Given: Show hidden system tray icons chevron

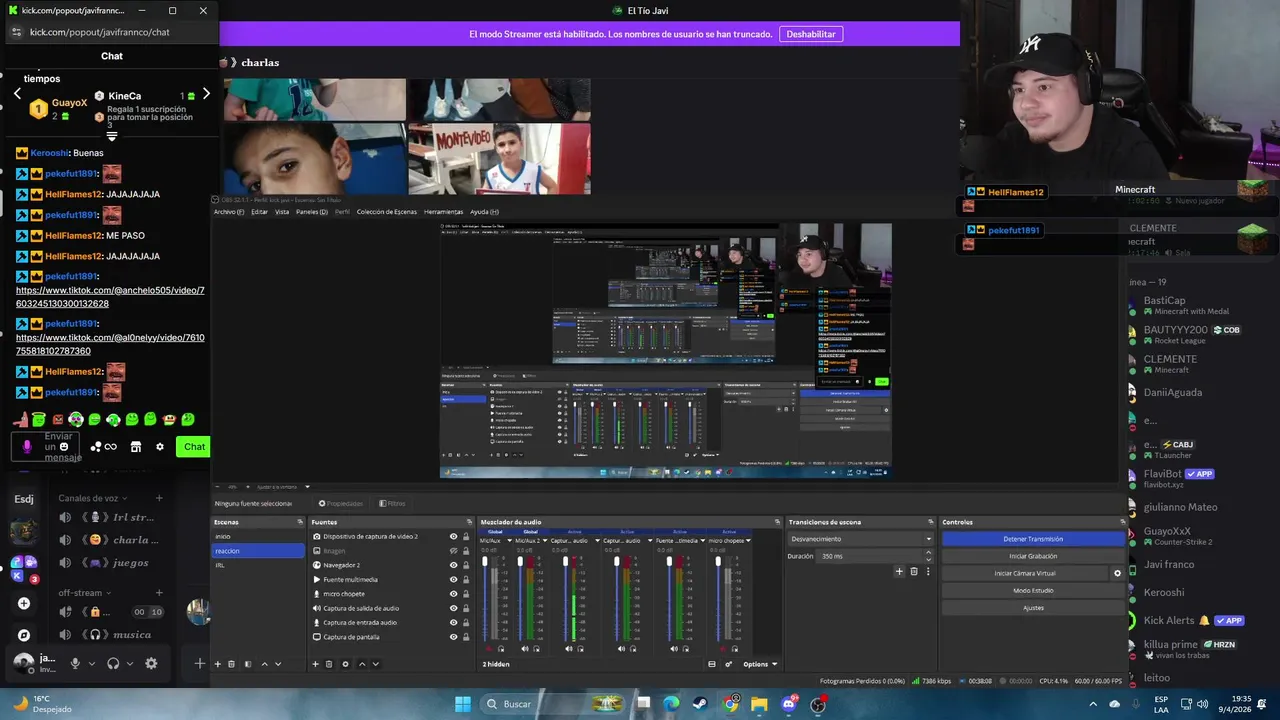Looking at the screenshot, I should click(1093, 704).
